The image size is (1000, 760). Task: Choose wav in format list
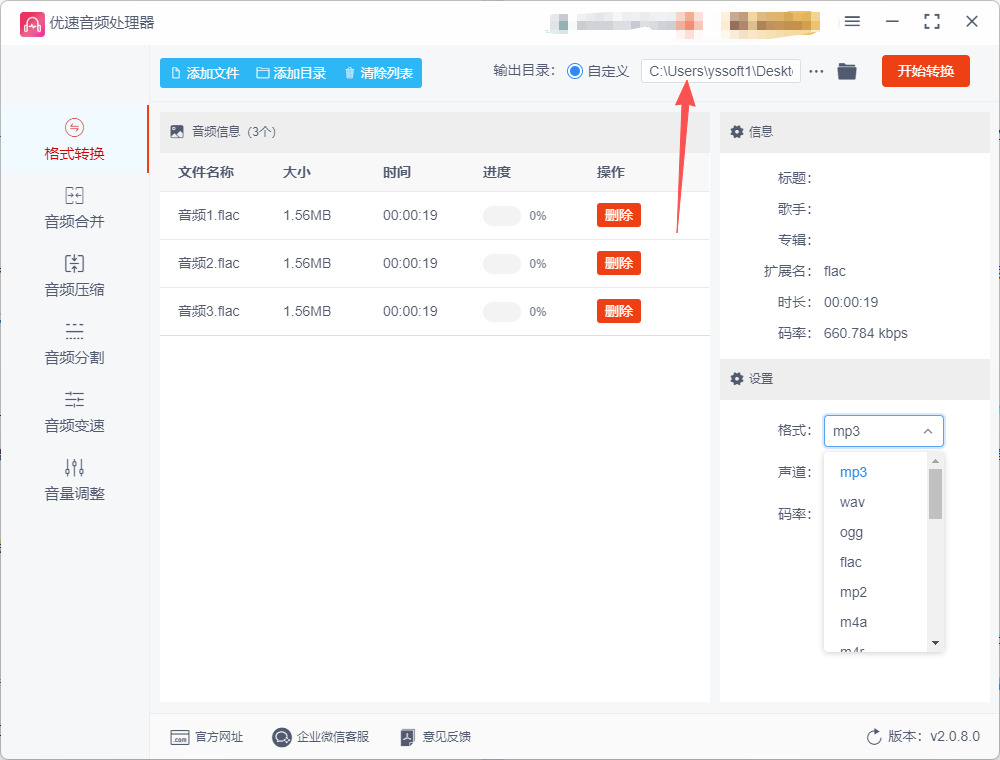[x=852, y=502]
